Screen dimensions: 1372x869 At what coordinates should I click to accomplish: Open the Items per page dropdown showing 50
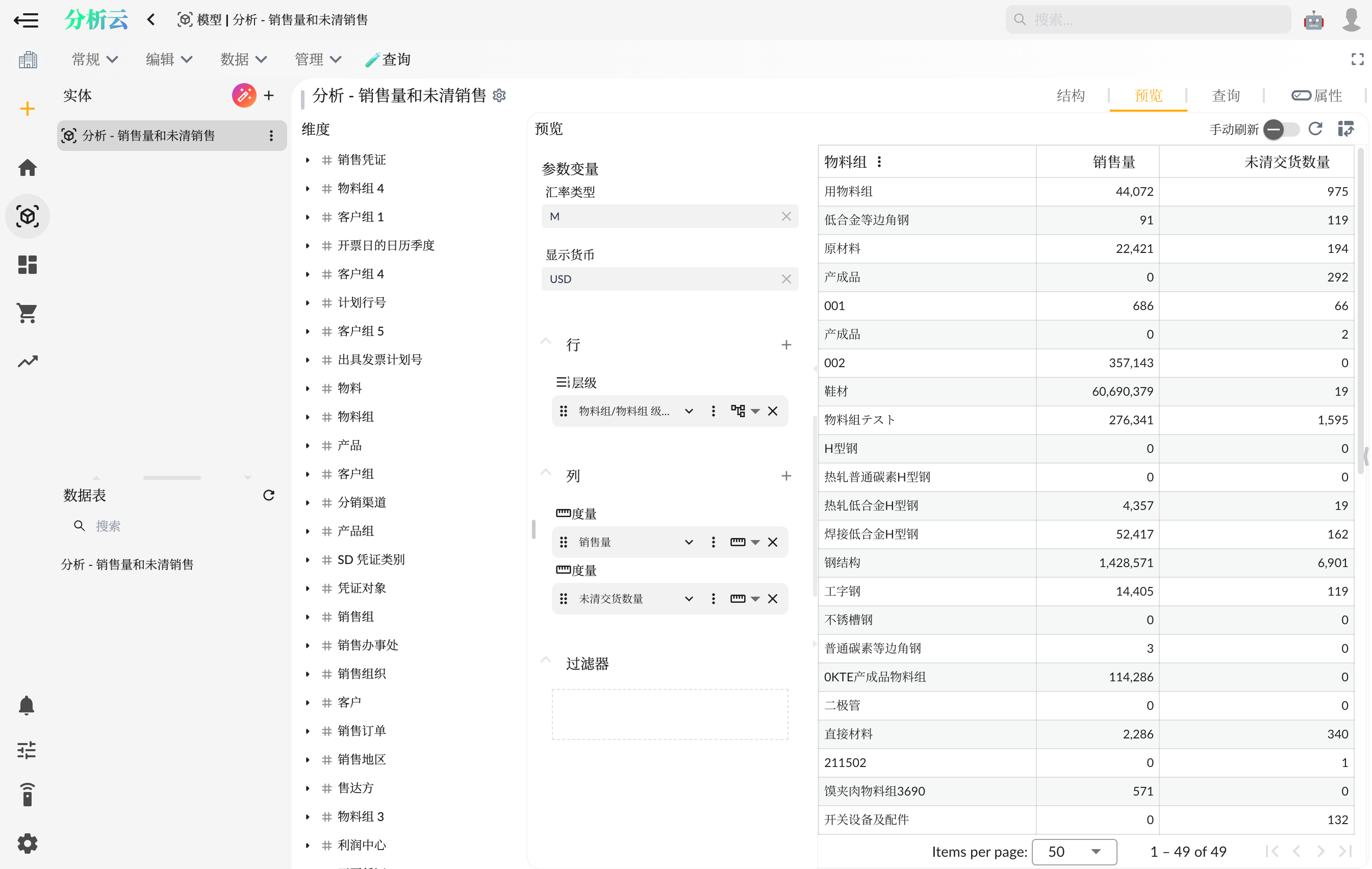[1074, 851]
